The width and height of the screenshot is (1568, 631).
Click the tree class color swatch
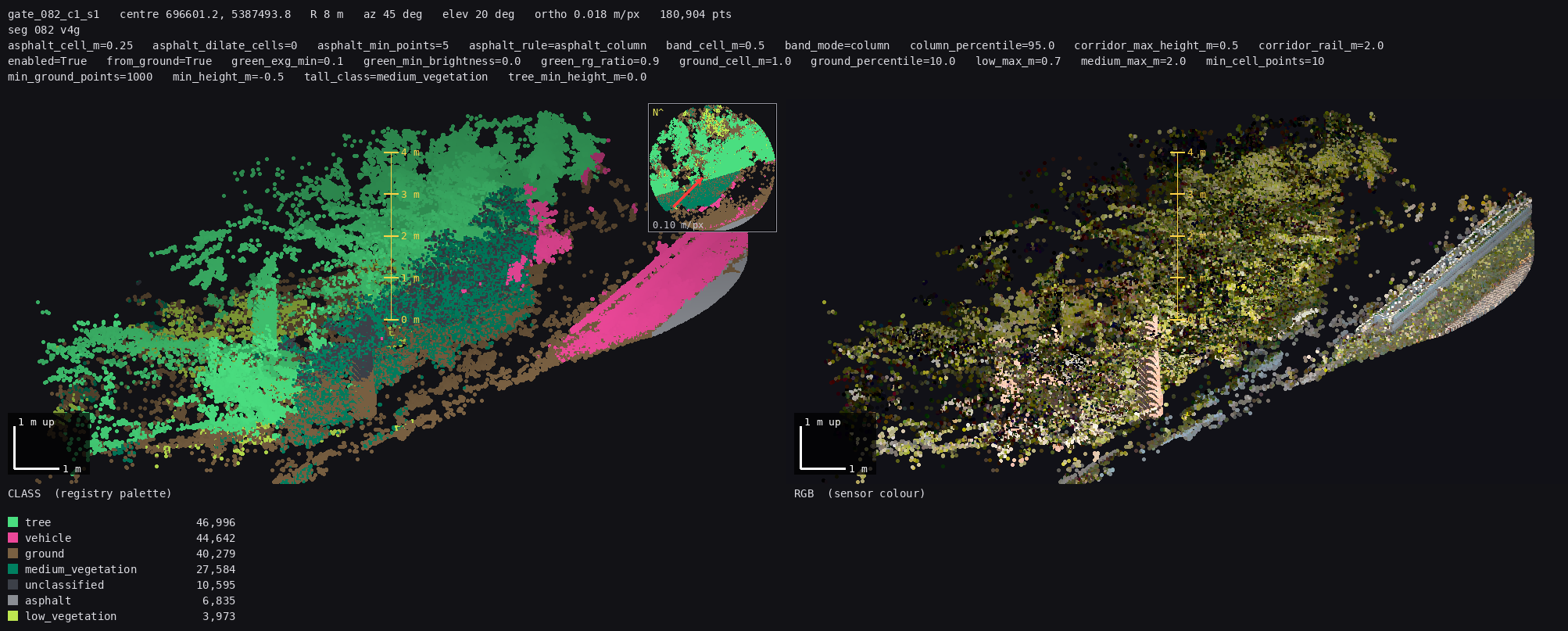(13, 522)
